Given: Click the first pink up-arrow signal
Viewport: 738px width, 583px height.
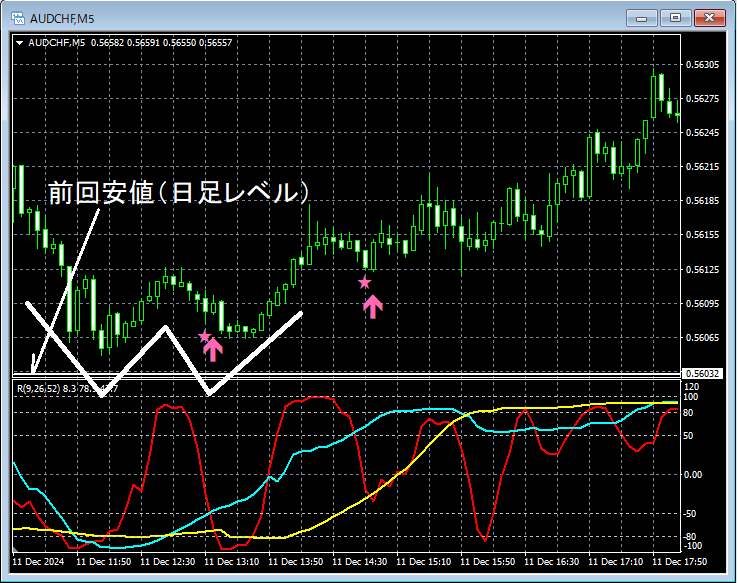Looking at the screenshot, I should 213,350.
